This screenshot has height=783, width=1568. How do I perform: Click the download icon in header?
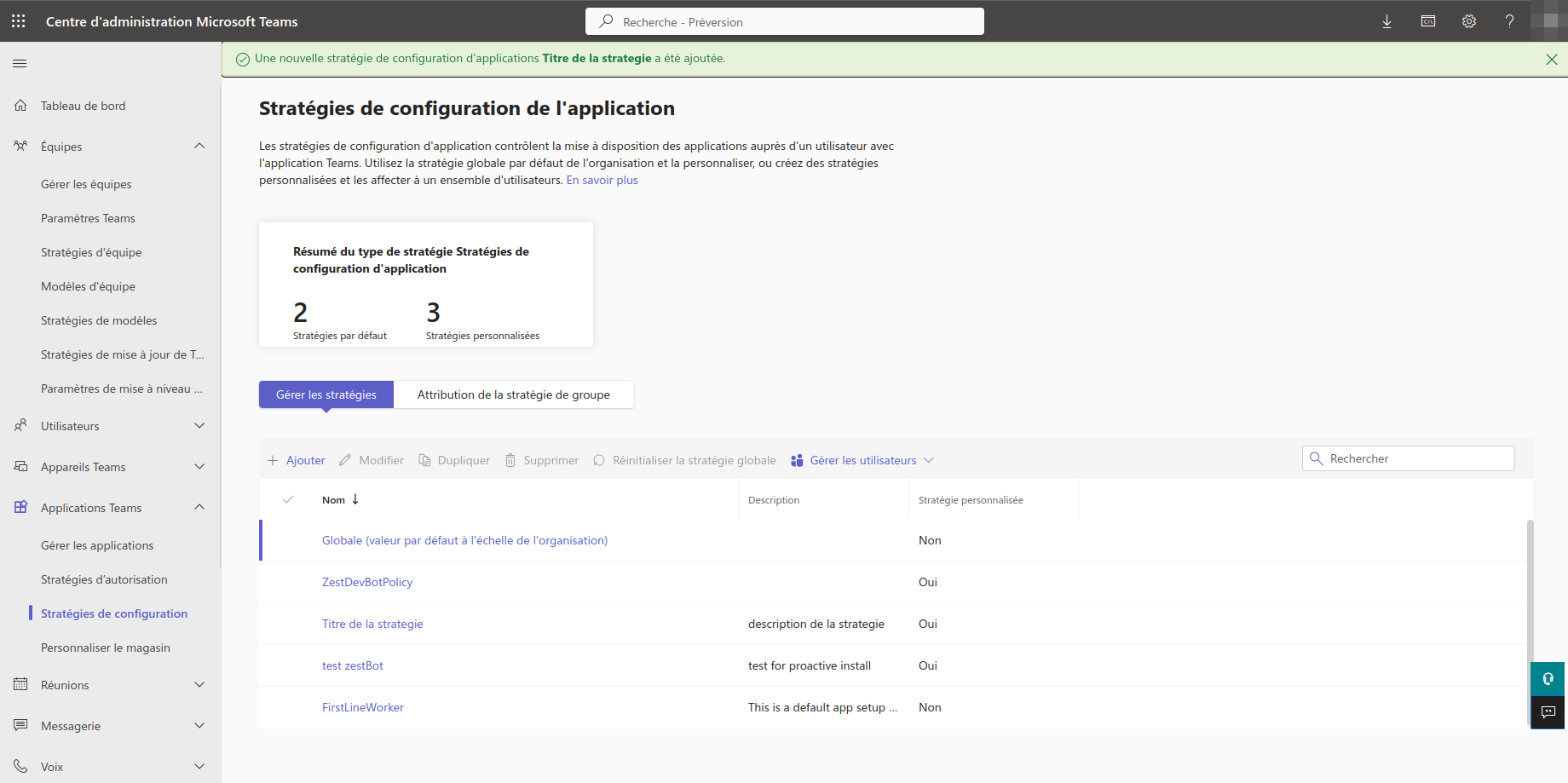click(1386, 21)
